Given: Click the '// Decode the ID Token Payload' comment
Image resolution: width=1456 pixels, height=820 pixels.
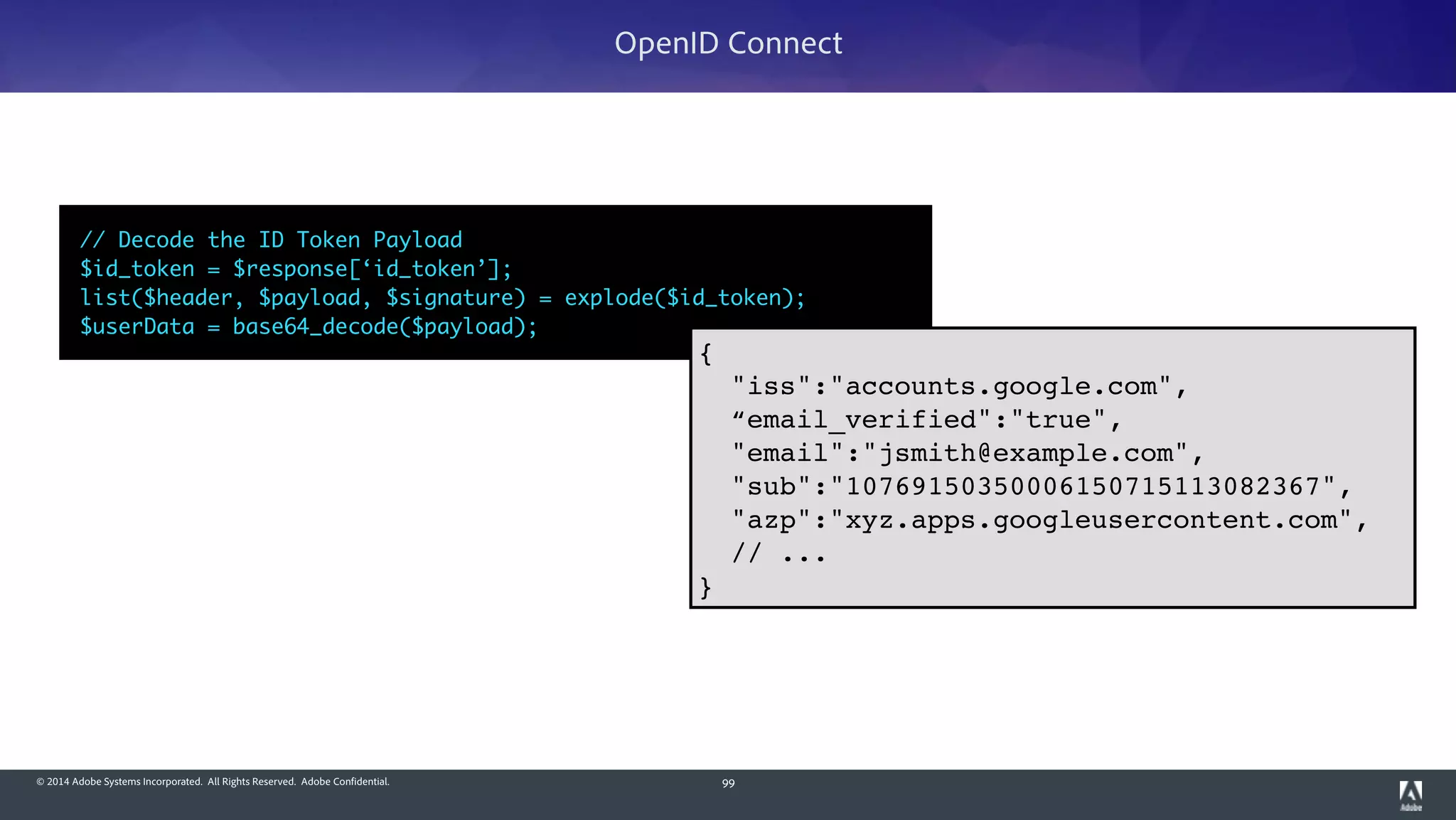Looking at the screenshot, I should 271,240.
